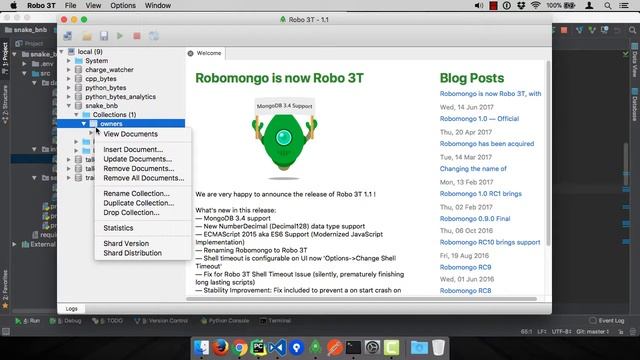The width and height of the screenshot is (640, 360).
Task: Close the Welcome tab
Action: coord(191,53)
